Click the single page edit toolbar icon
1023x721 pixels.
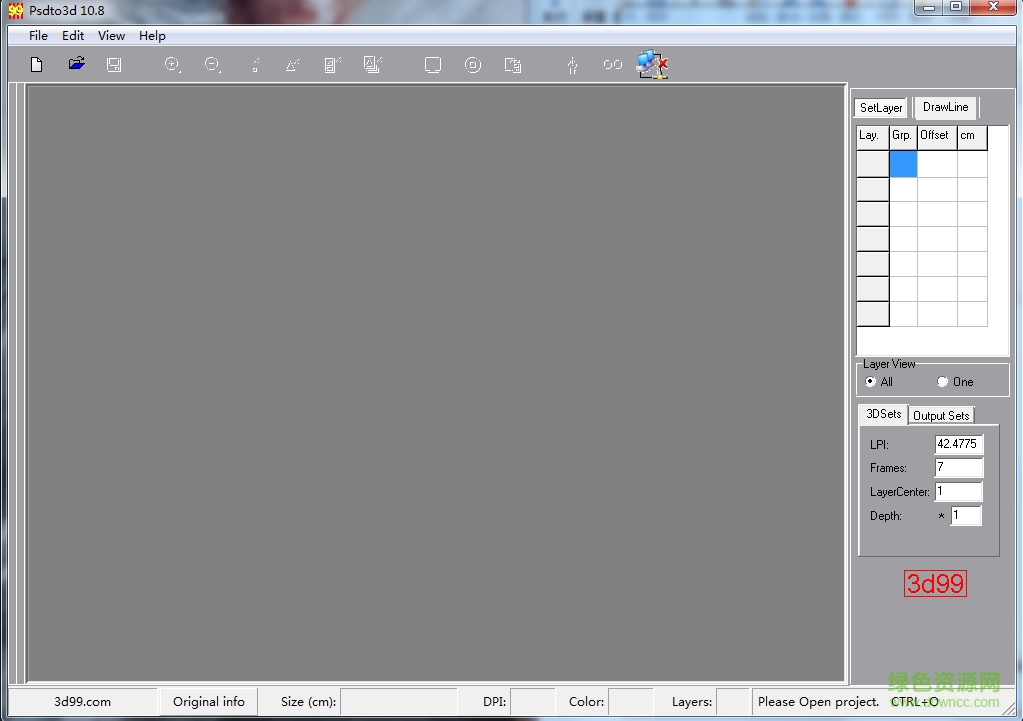point(332,65)
